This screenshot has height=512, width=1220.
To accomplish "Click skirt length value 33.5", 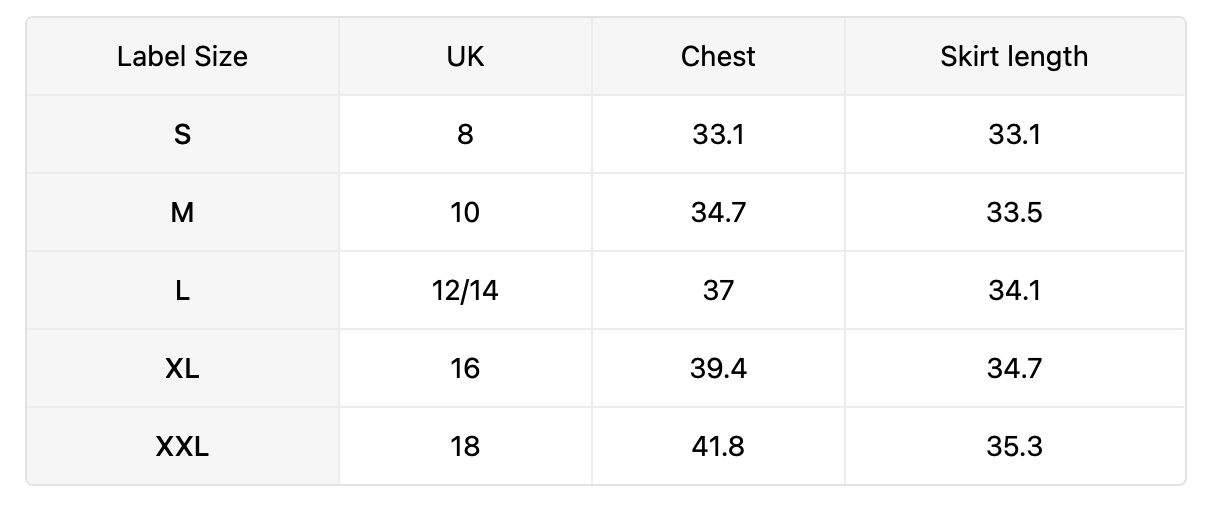I will coord(1014,212).
